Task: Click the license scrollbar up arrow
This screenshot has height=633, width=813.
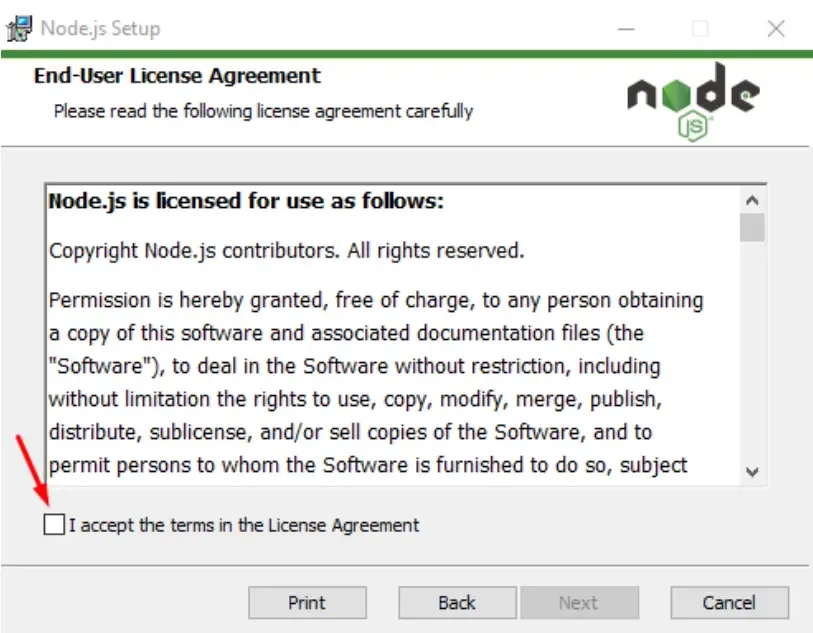Action: tap(752, 200)
